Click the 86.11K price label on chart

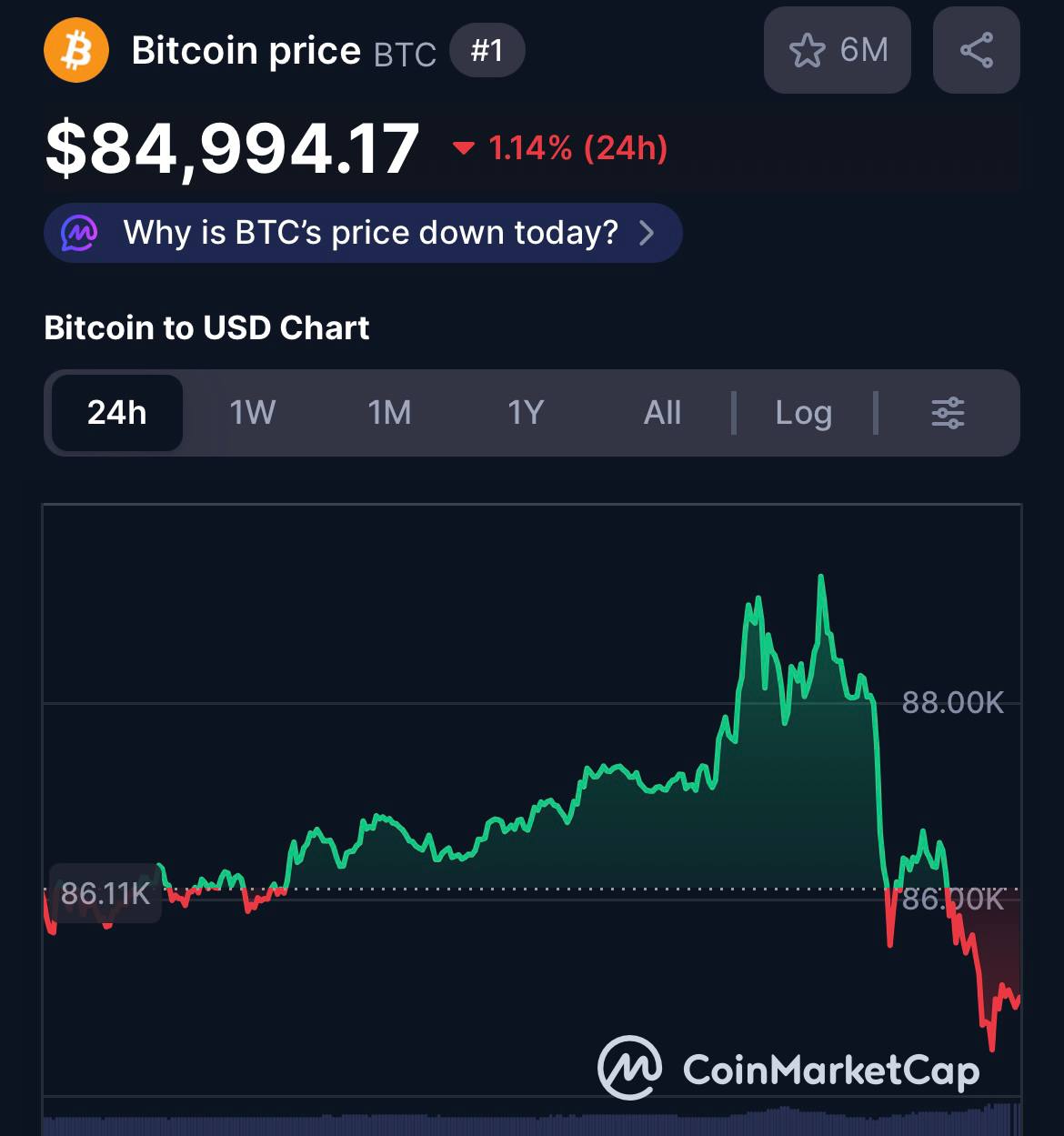tap(105, 894)
